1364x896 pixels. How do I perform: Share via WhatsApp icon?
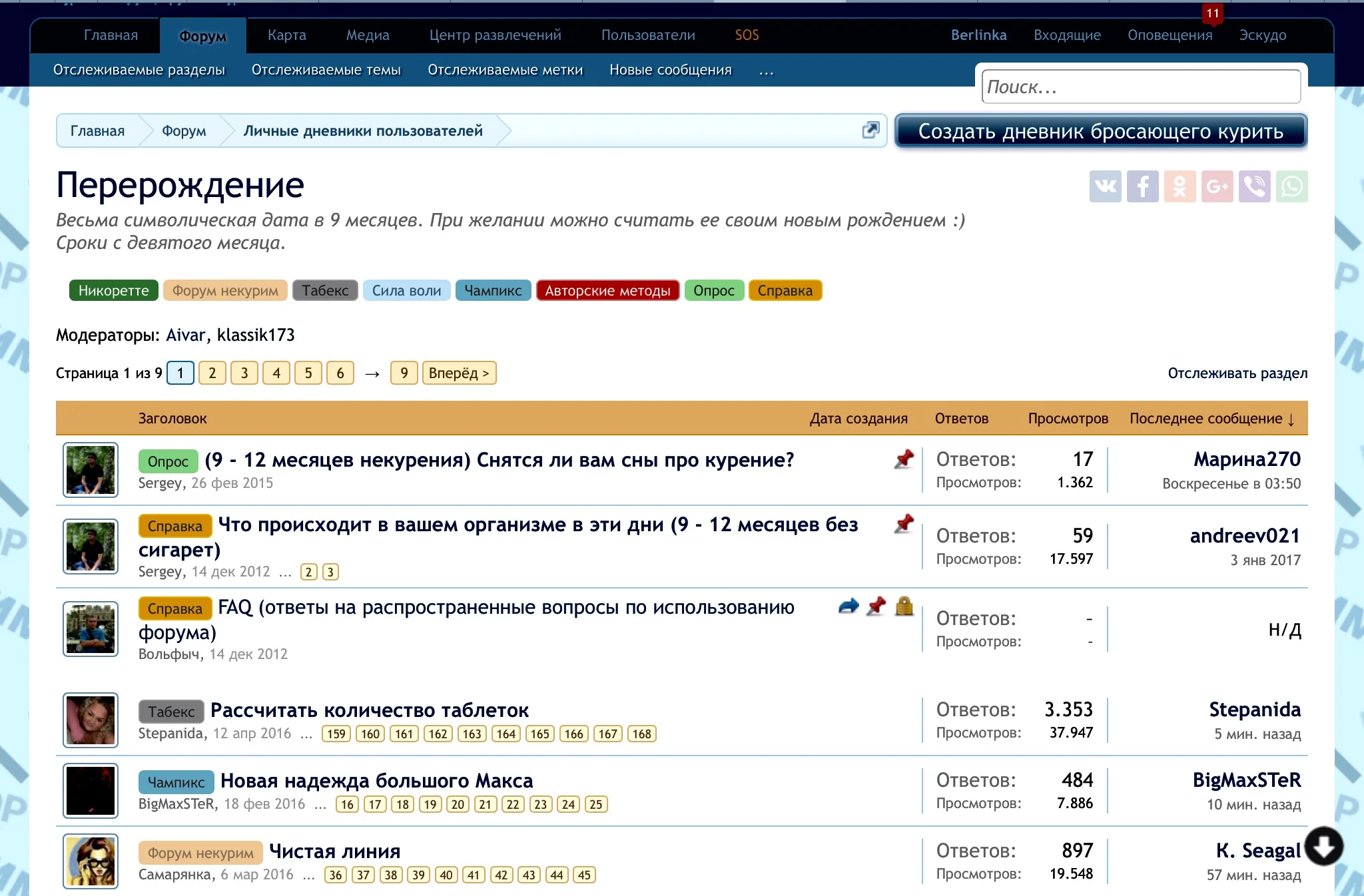1291,186
